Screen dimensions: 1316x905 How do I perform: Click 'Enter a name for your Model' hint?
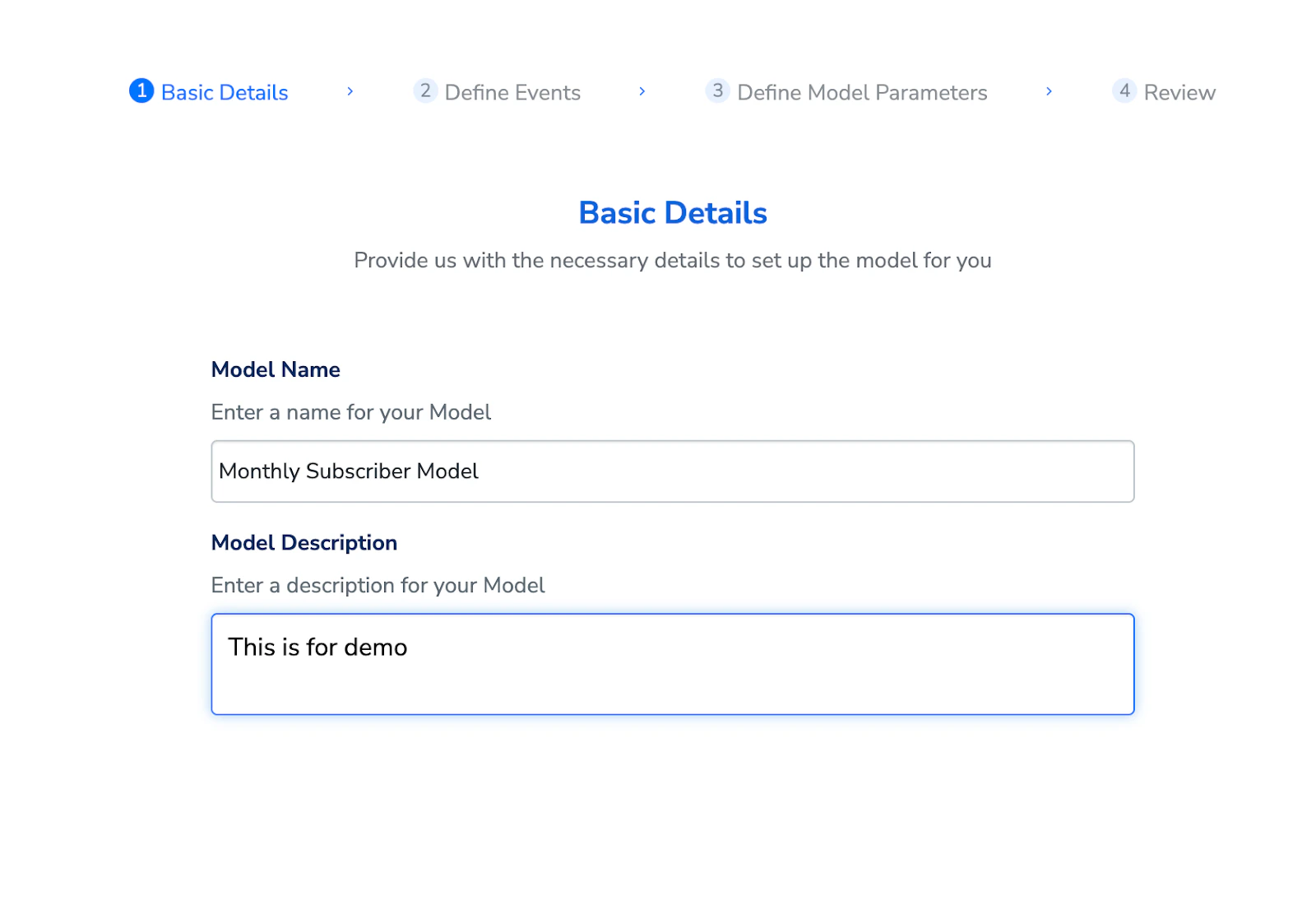(x=351, y=412)
